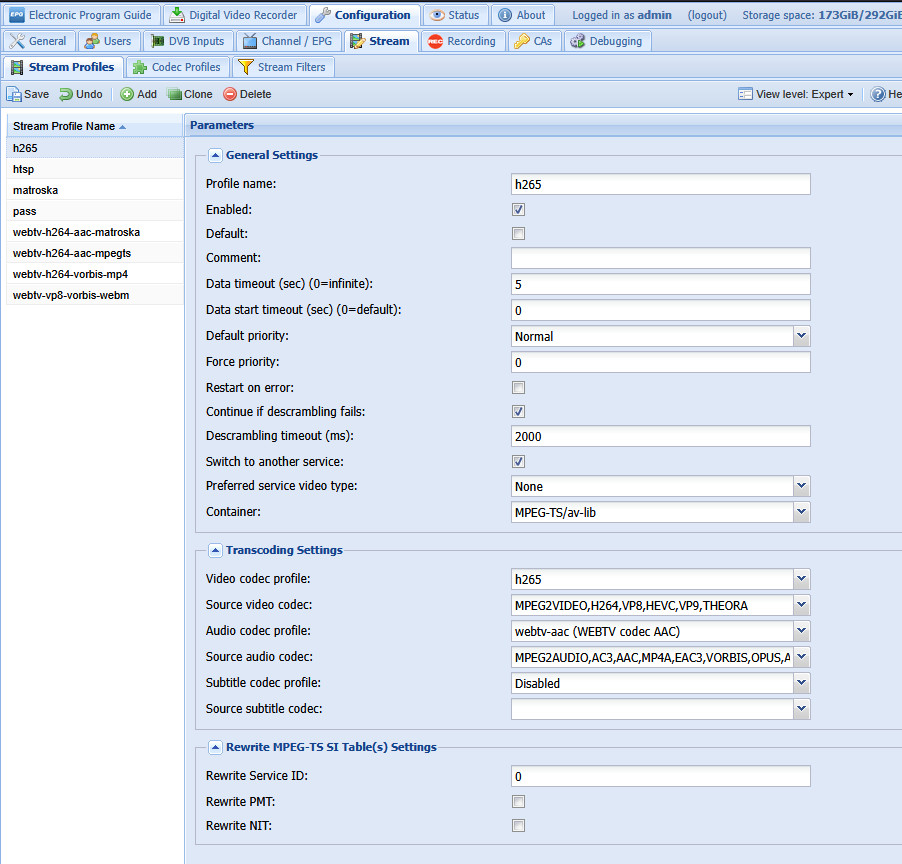Go to the Recording tab
The image size is (902, 864).
click(x=461, y=41)
